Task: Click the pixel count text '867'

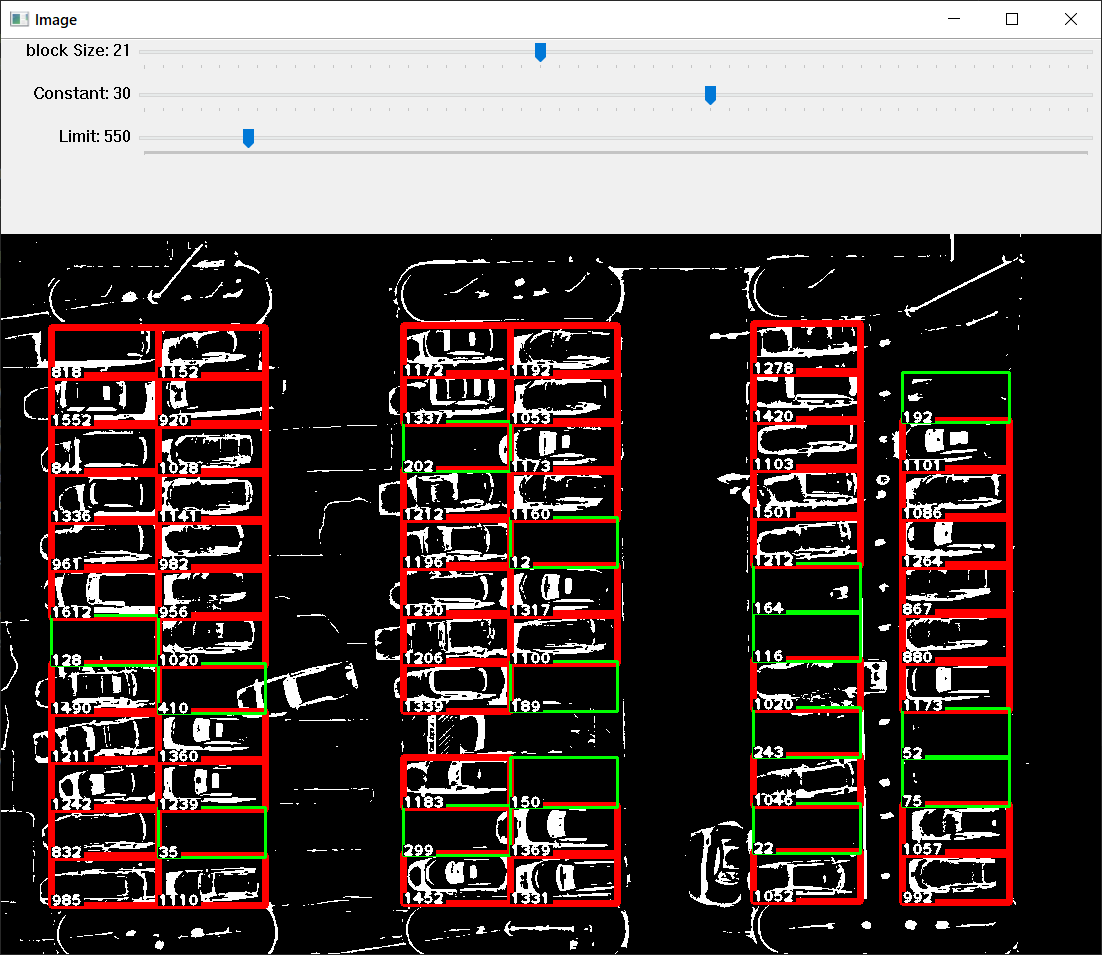Action: pyautogui.click(x=918, y=609)
